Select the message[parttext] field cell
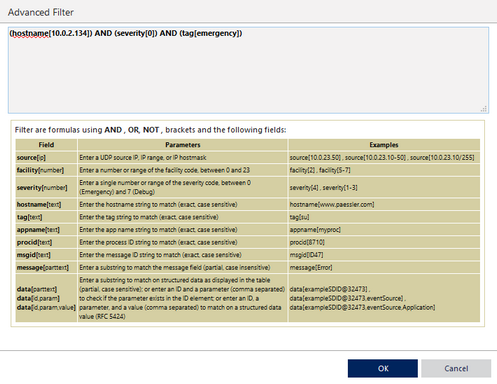The image size is (497, 384). (46, 268)
